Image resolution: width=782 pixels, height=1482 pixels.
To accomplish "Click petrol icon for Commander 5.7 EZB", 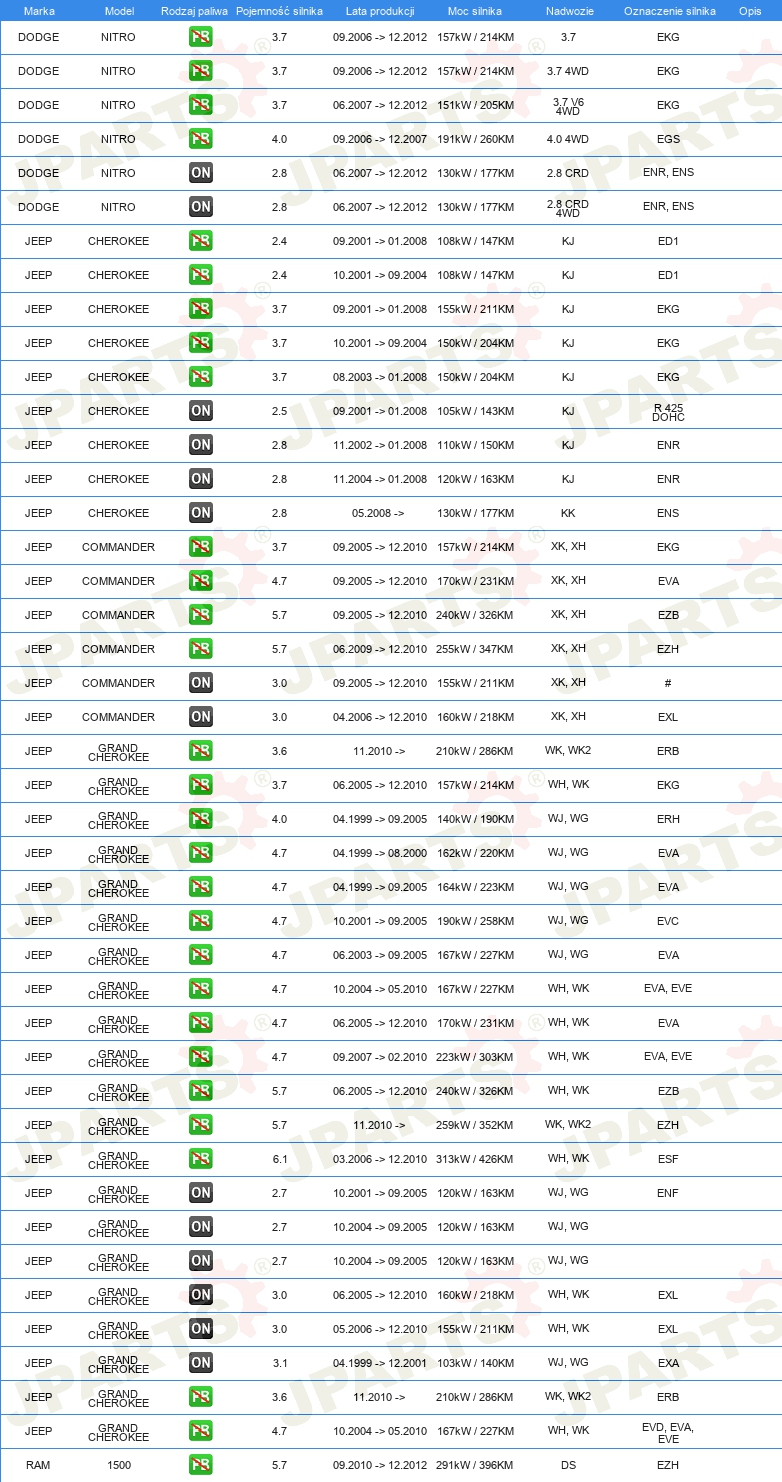I will point(201,615).
